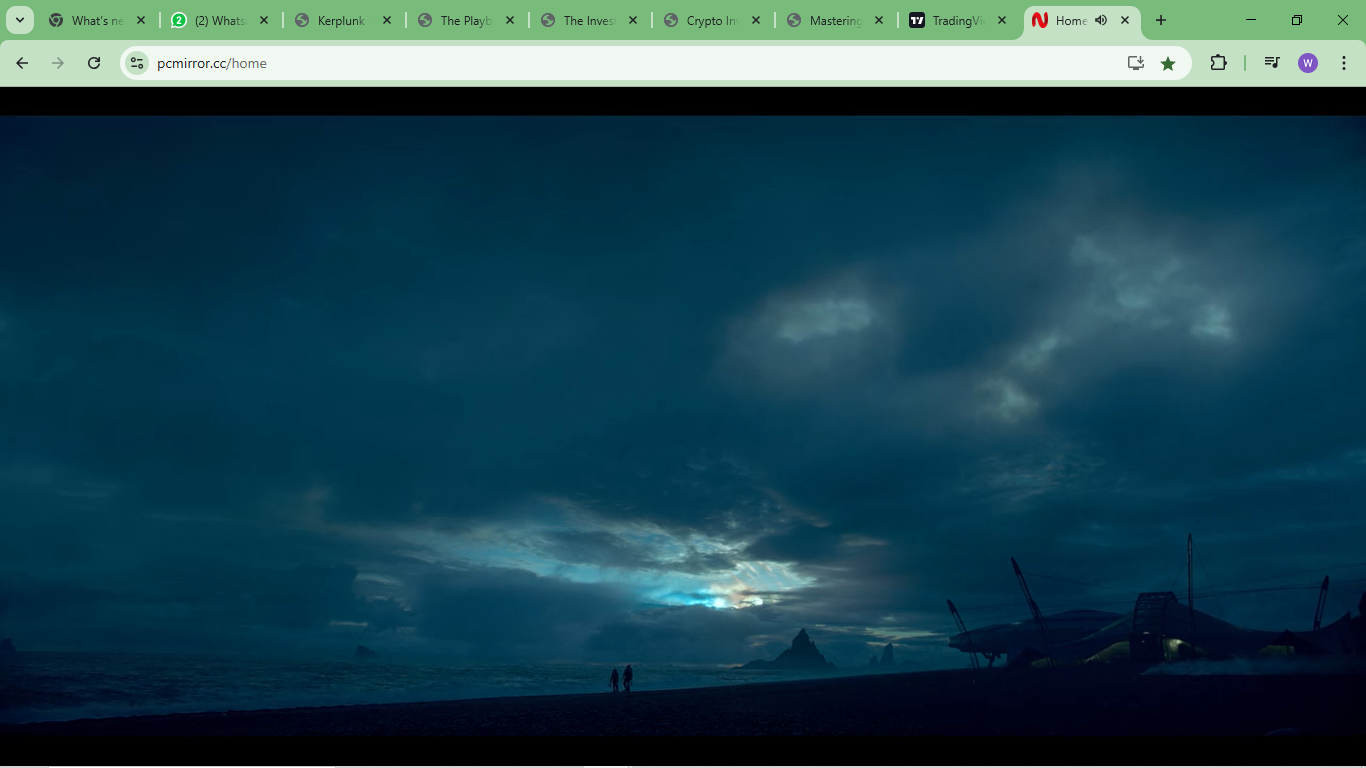Click the video to pause playback
The image size is (1366, 768).
point(683,426)
